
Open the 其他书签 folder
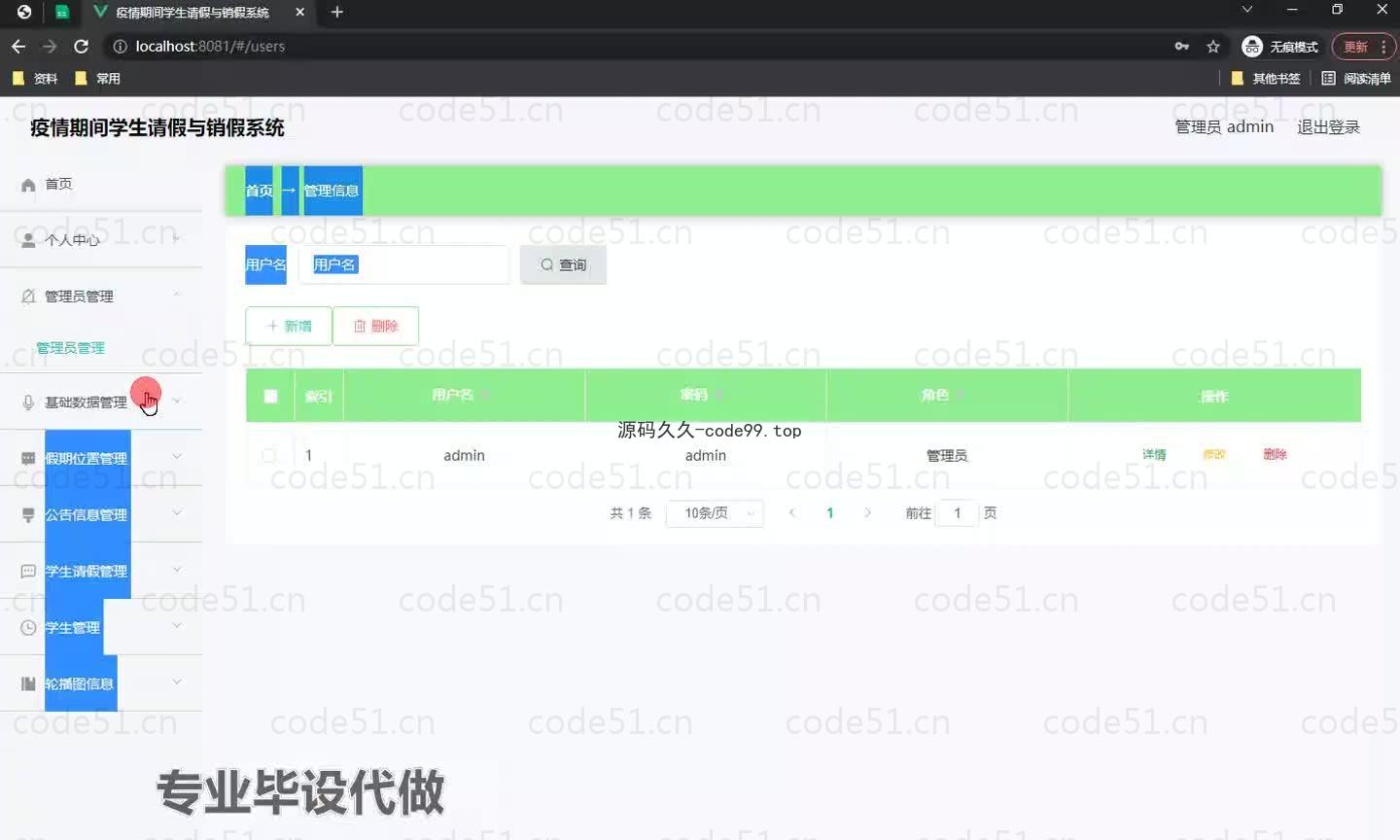[1265, 78]
